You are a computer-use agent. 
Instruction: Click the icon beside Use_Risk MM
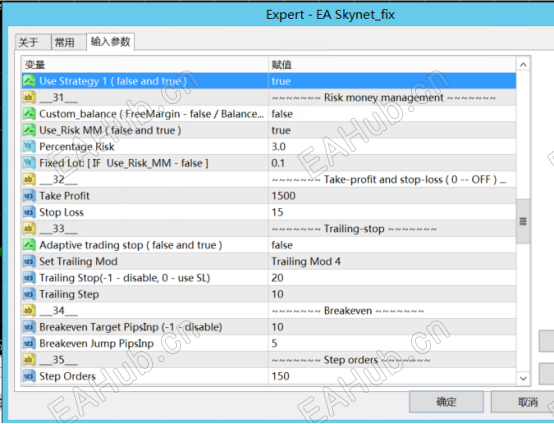29,130
